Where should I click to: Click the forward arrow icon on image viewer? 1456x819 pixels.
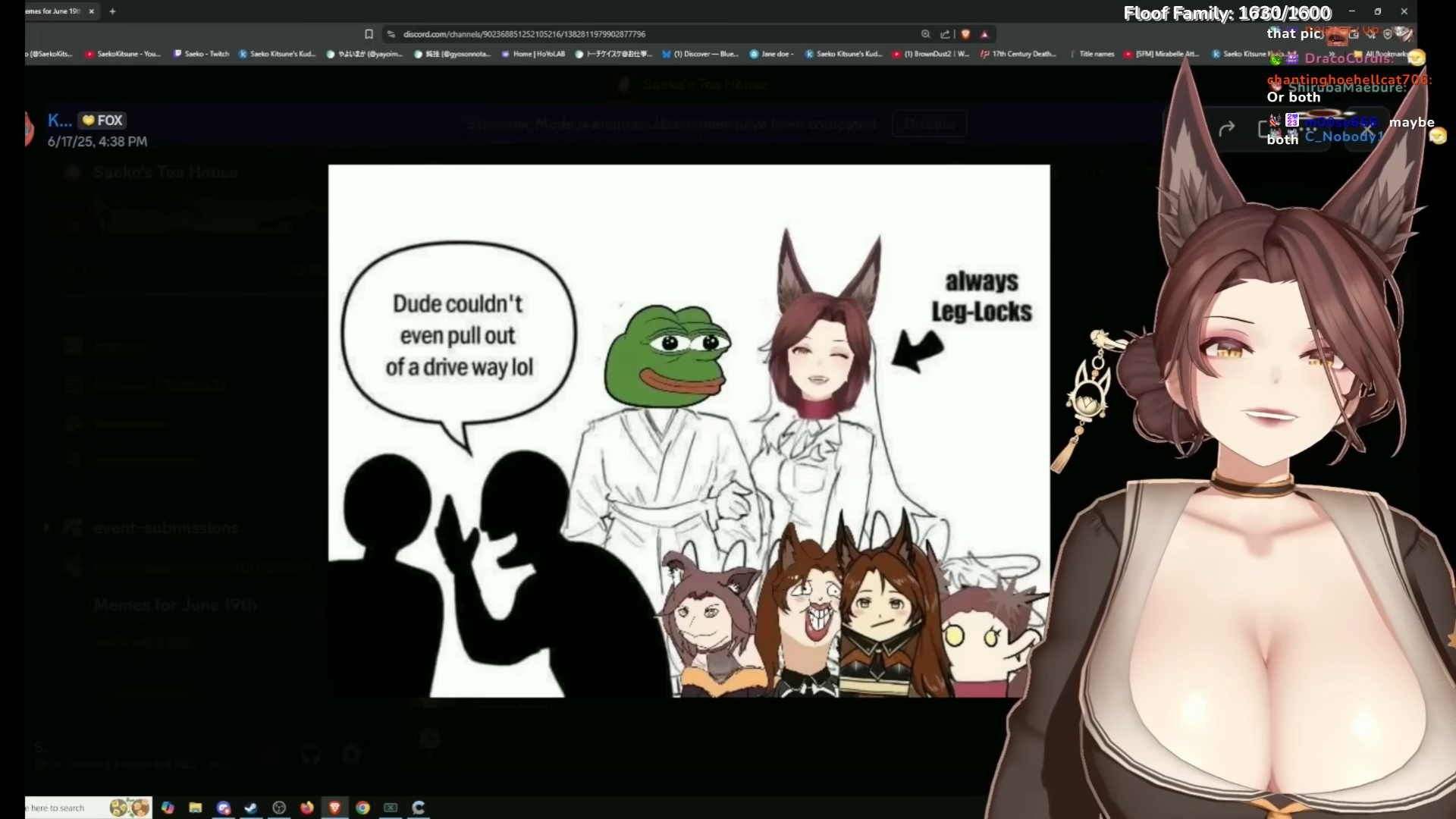1226,129
